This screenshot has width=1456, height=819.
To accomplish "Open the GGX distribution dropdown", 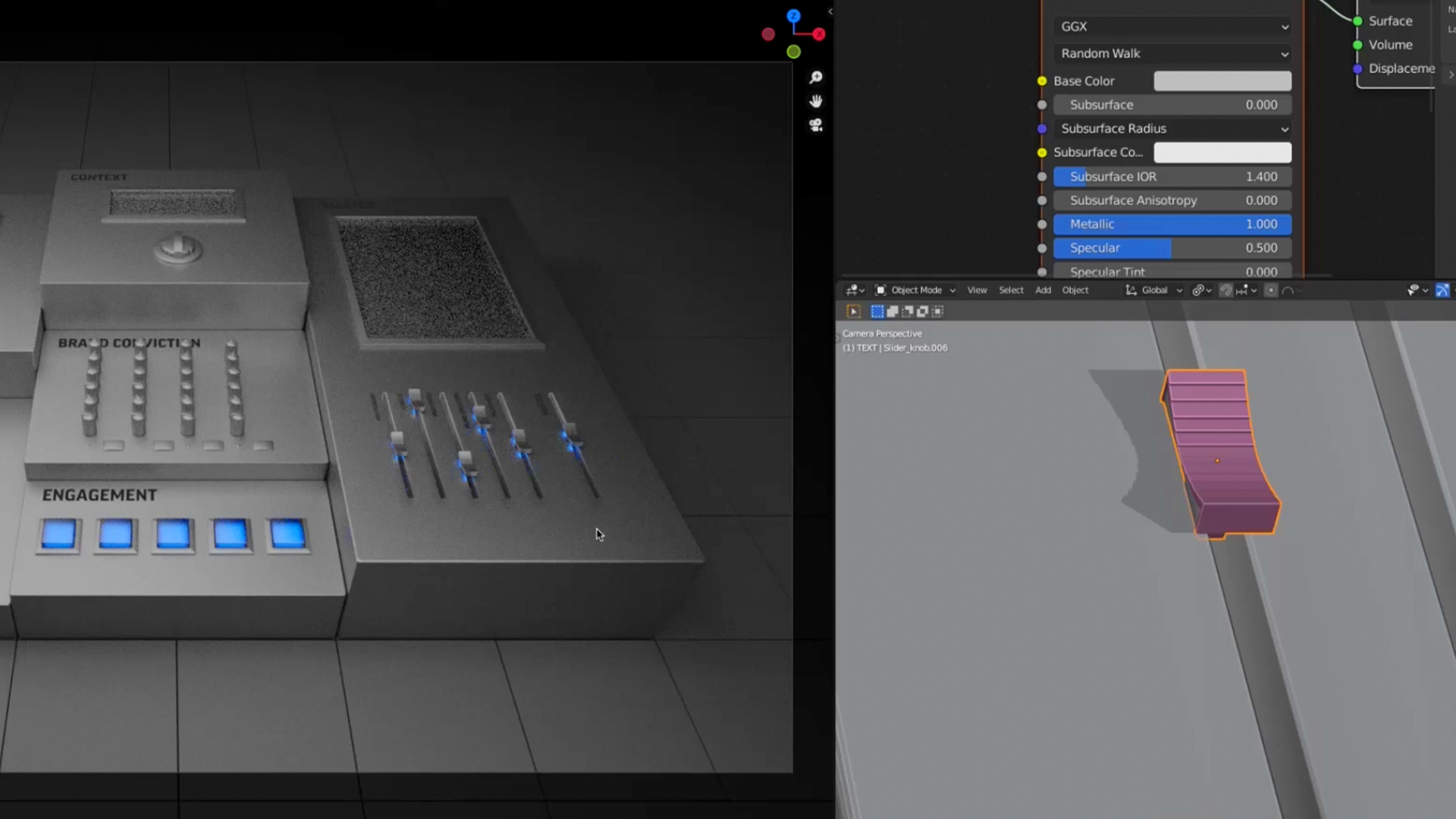I will [1172, 27].
